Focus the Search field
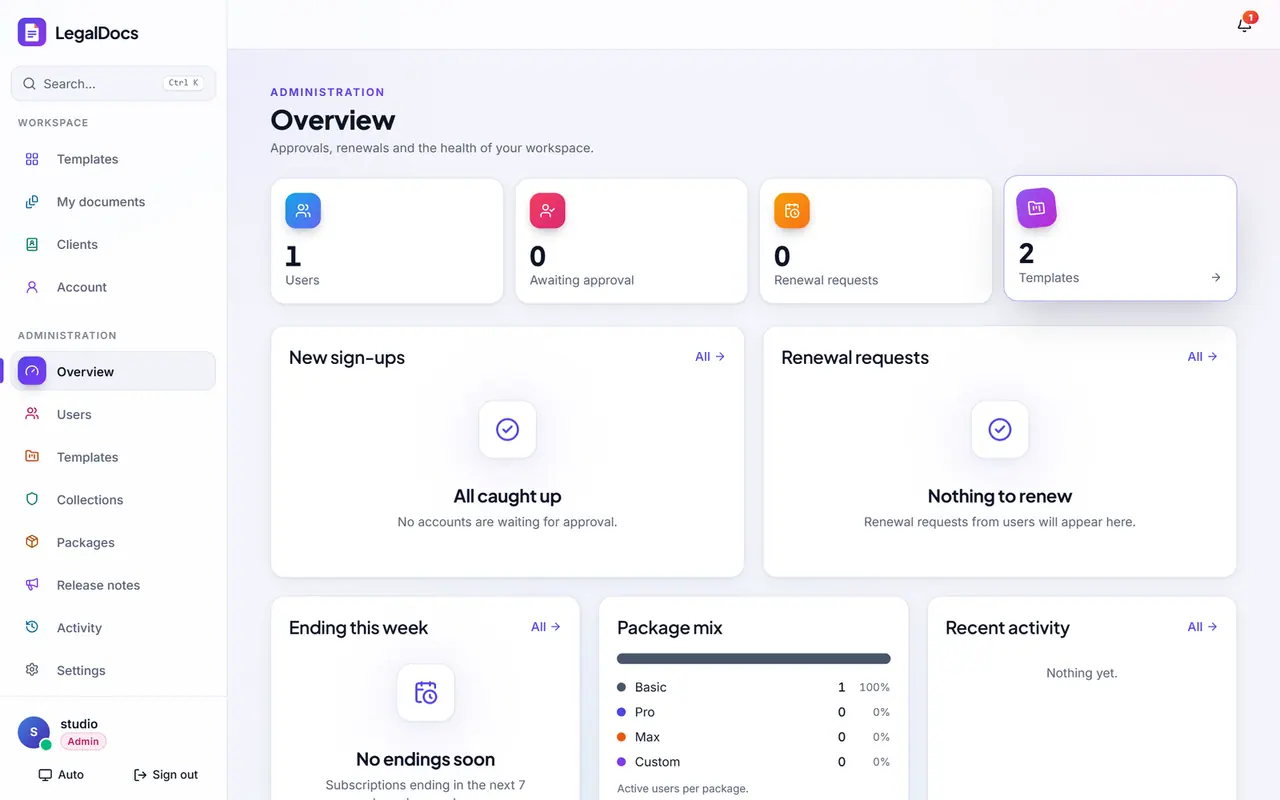1280x800 pixels. (113, 84)
